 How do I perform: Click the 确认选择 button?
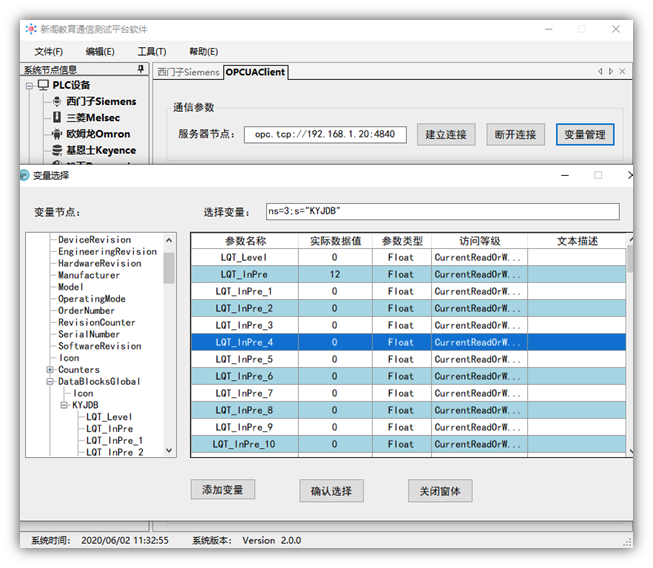click(x=331, y=491)
